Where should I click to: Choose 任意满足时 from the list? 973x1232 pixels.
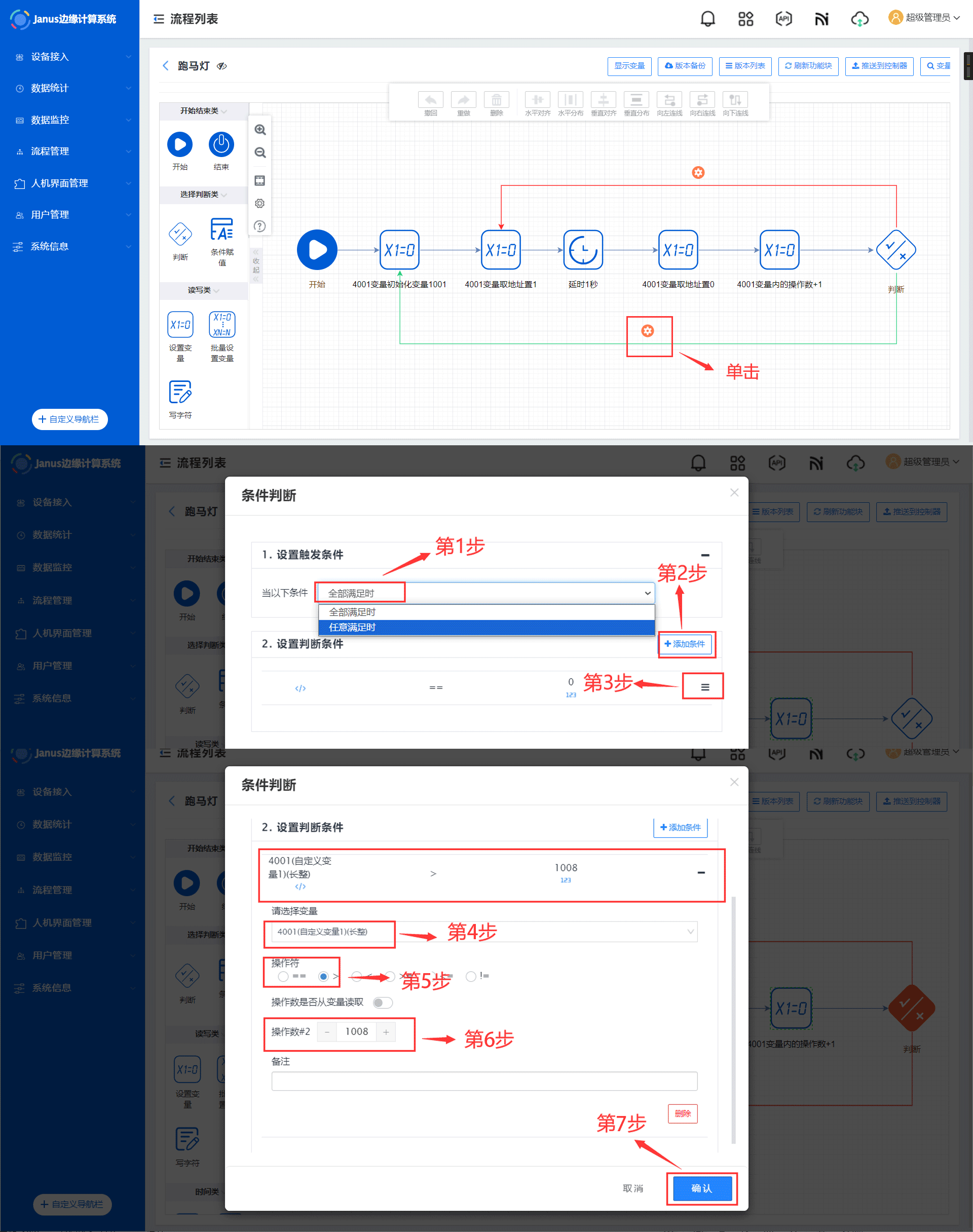pos(353,627)
